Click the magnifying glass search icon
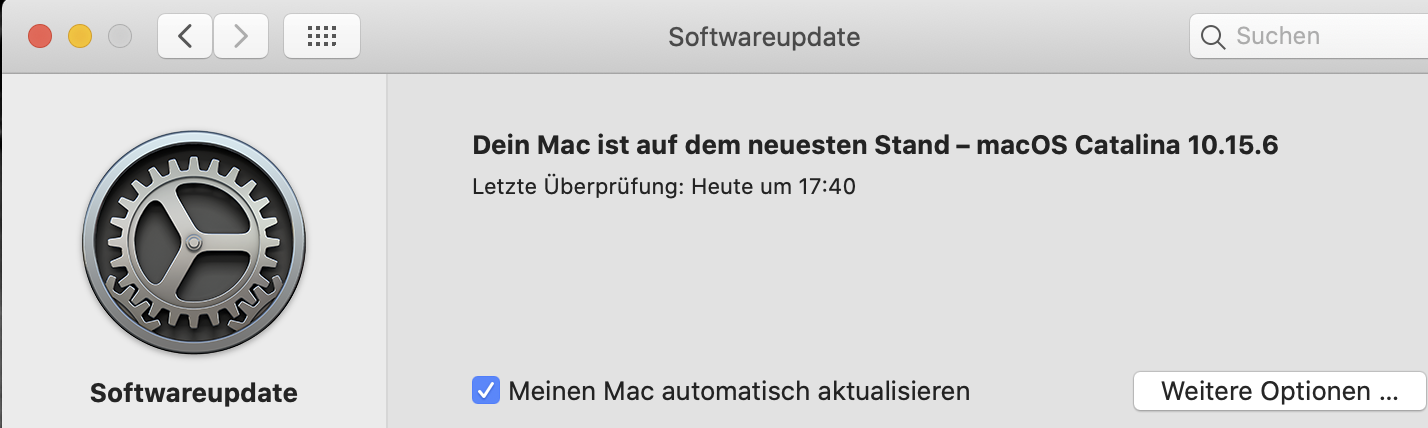 1213,37
